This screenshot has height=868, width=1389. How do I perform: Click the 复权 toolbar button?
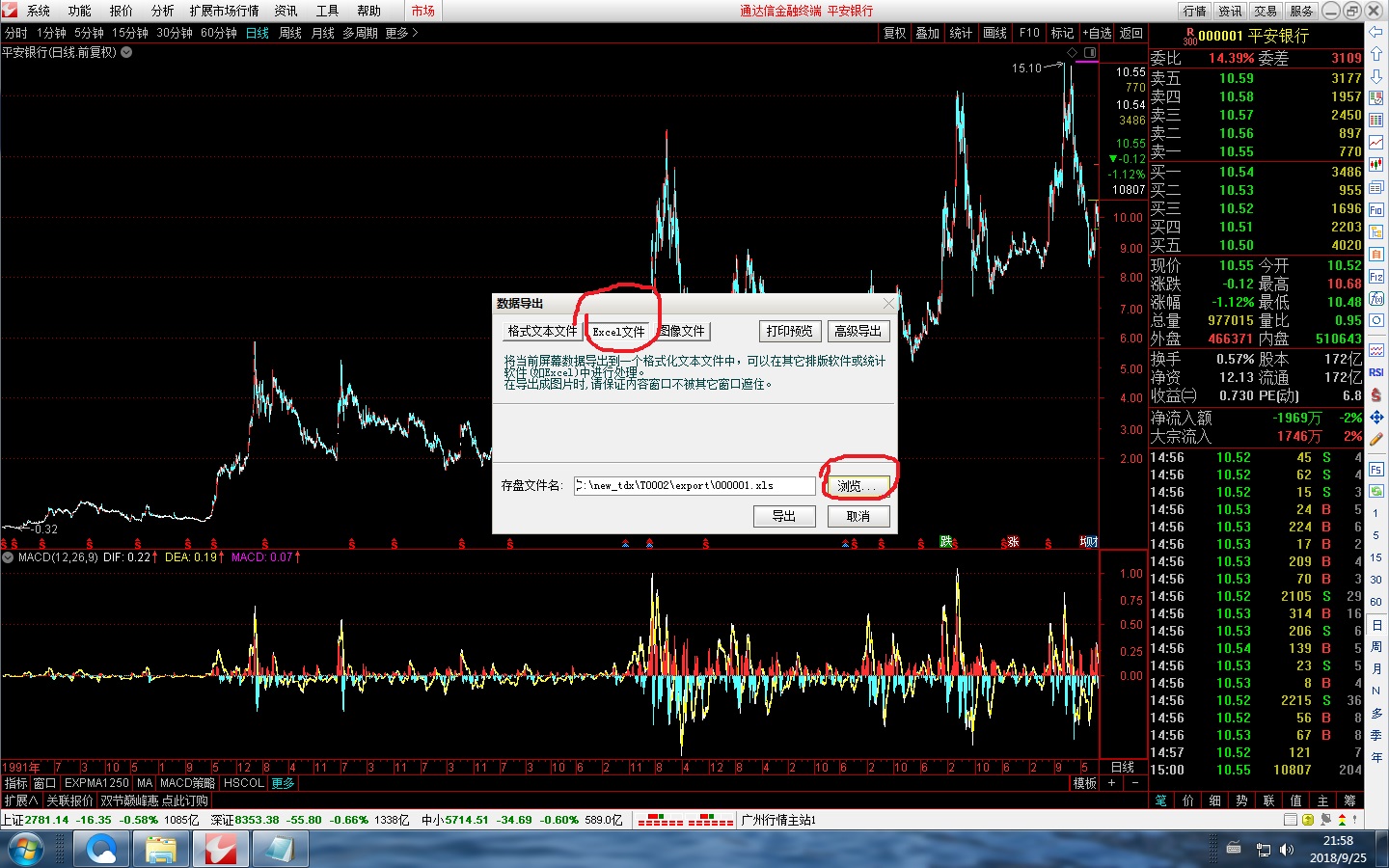[x=895, y=33]
